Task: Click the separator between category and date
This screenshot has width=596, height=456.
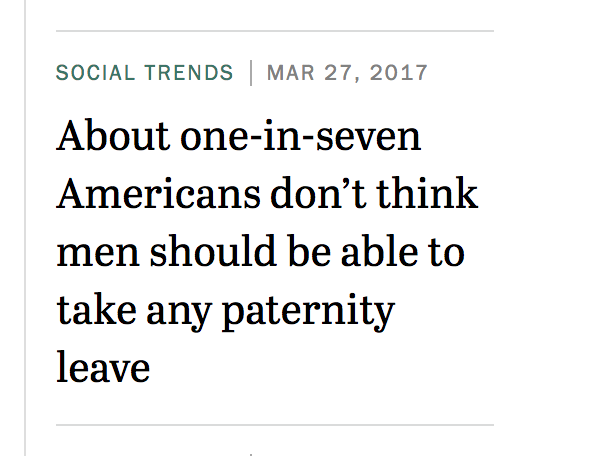Action: tap(251, 73)
